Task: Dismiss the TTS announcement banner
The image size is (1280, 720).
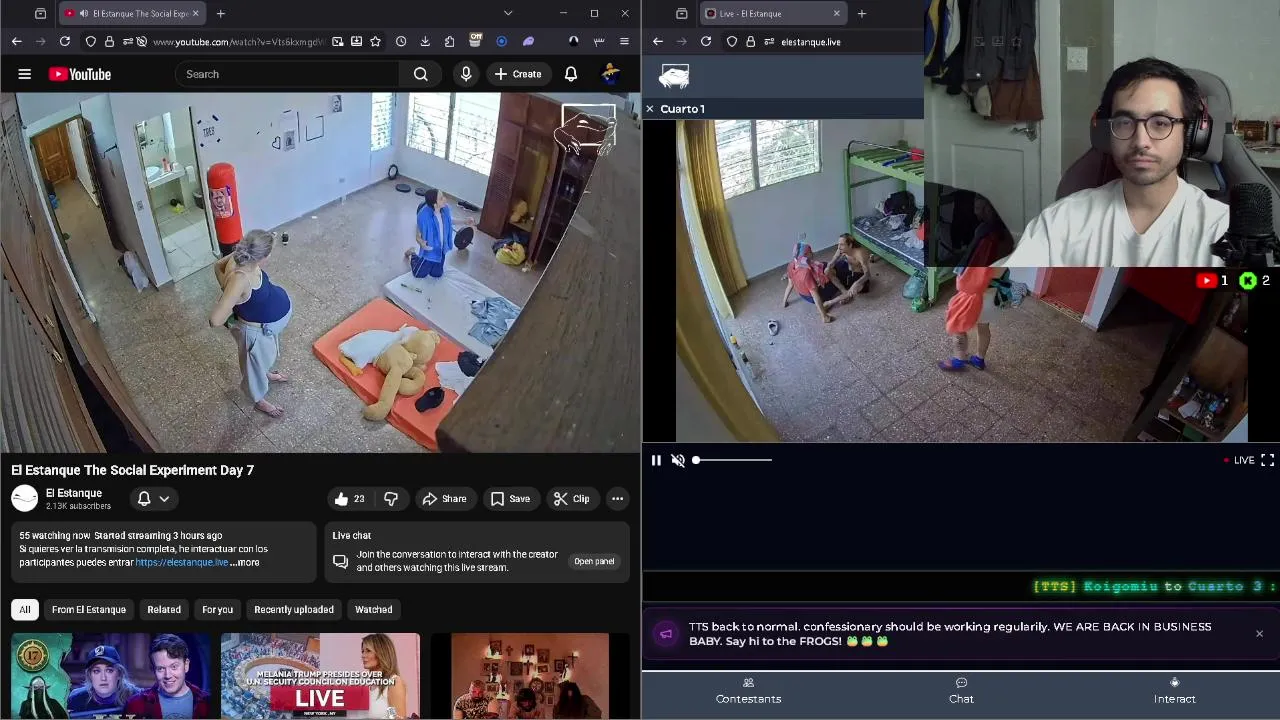Action: (x=1259, y=633)
